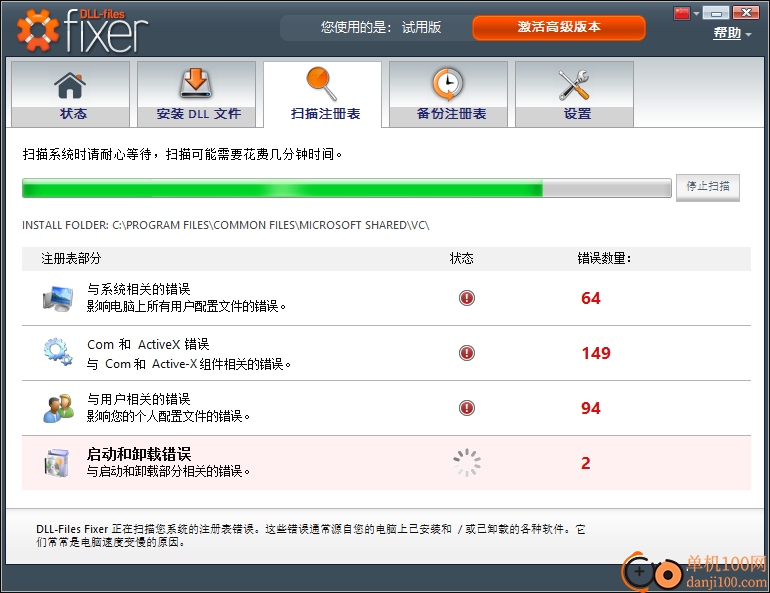Click the 状态 column header
The width and height of the screenshot is (770, 593).
click(462, 258)
